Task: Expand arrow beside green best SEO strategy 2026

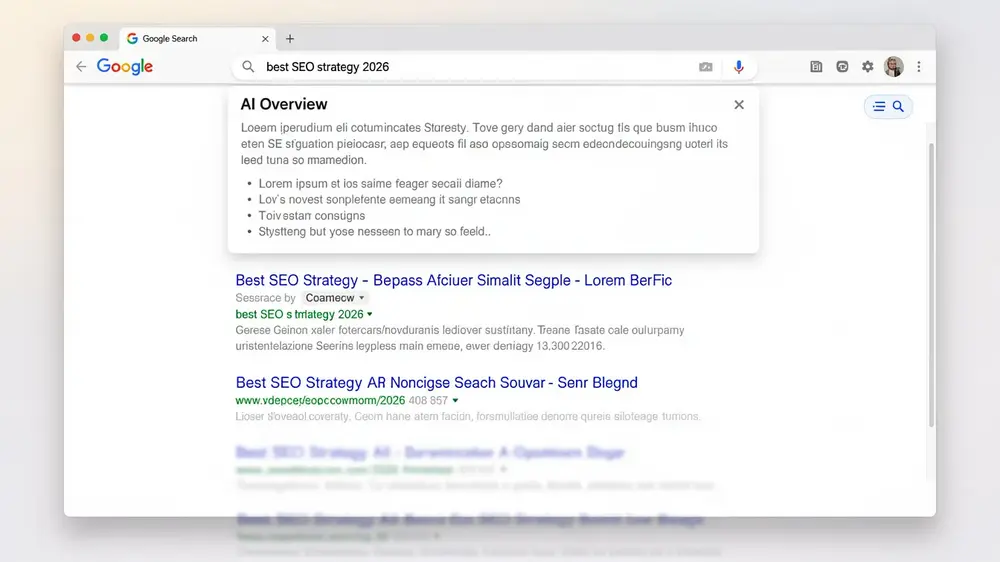Action: tap(370, 314)
